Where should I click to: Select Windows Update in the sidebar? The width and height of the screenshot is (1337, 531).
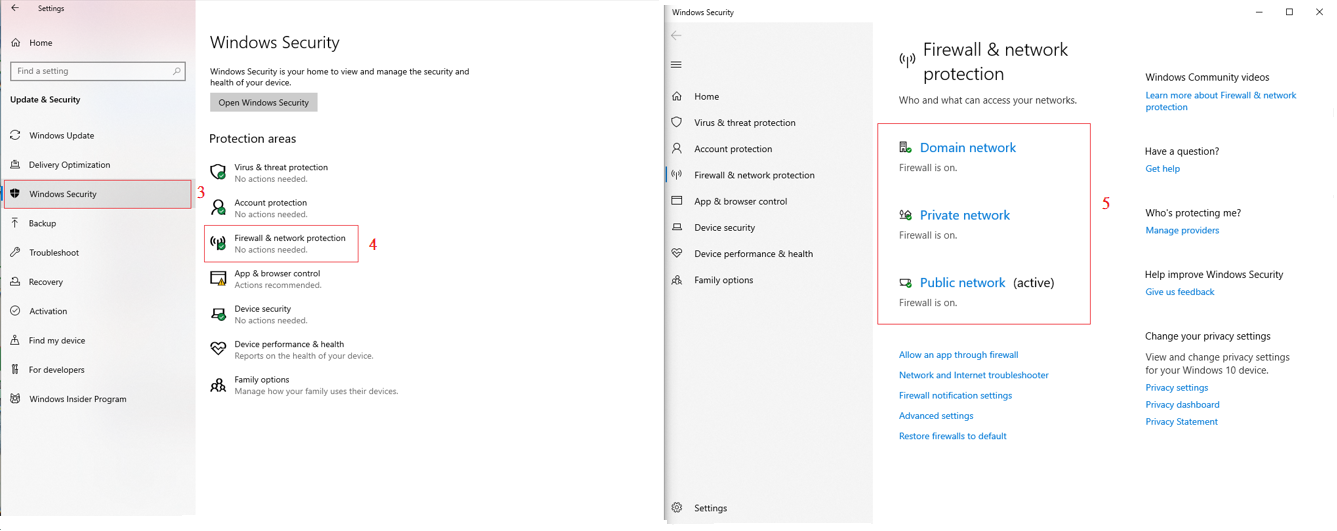coord(62,135)
